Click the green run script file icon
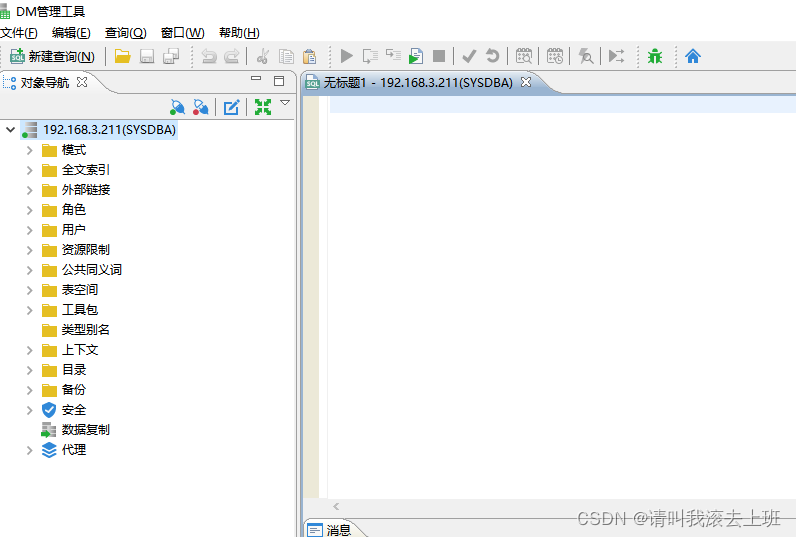Viewport: 796px width, 537px height. coord(416,56)
